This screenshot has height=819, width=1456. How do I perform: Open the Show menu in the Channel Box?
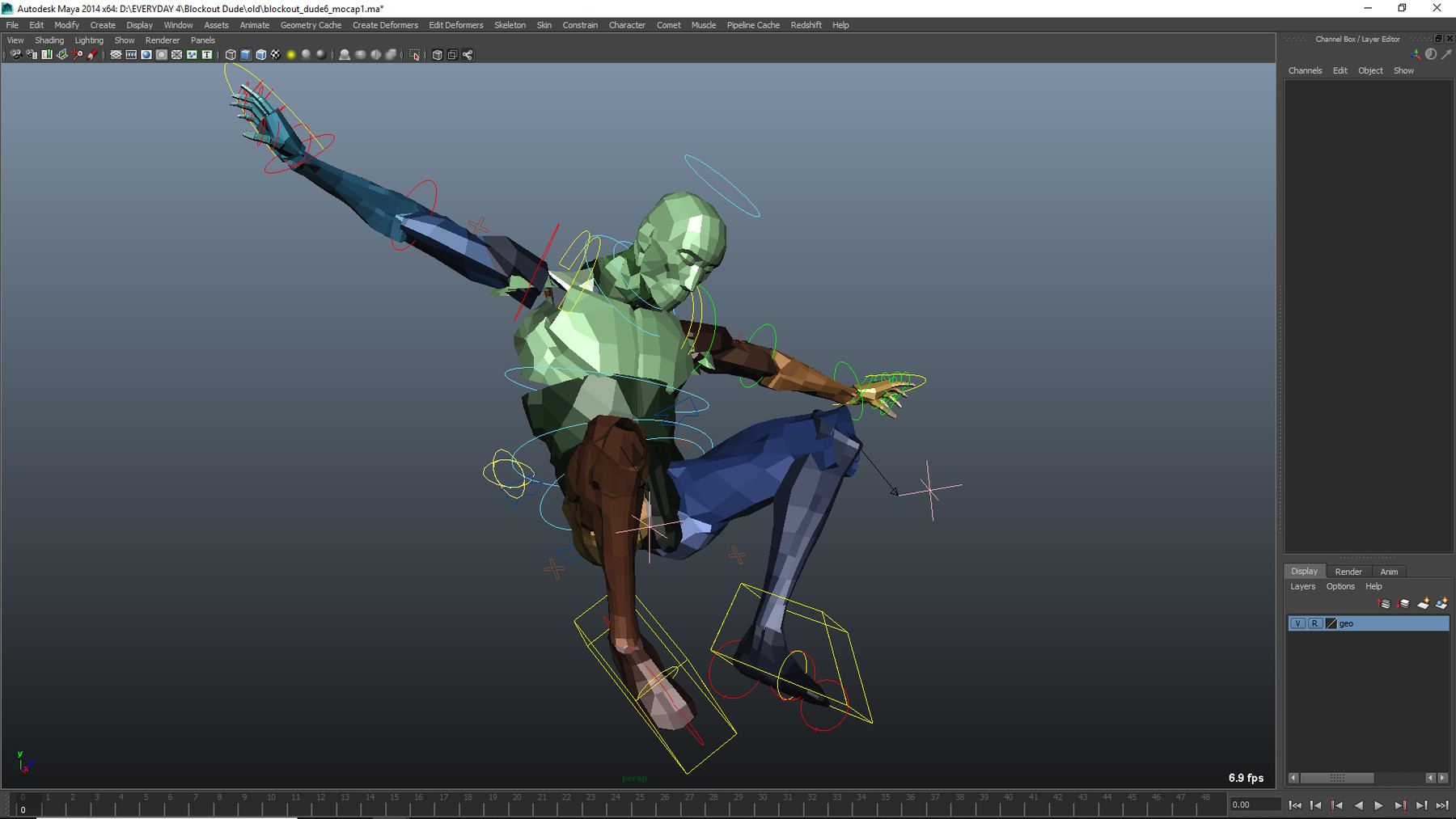point(1403,70)
